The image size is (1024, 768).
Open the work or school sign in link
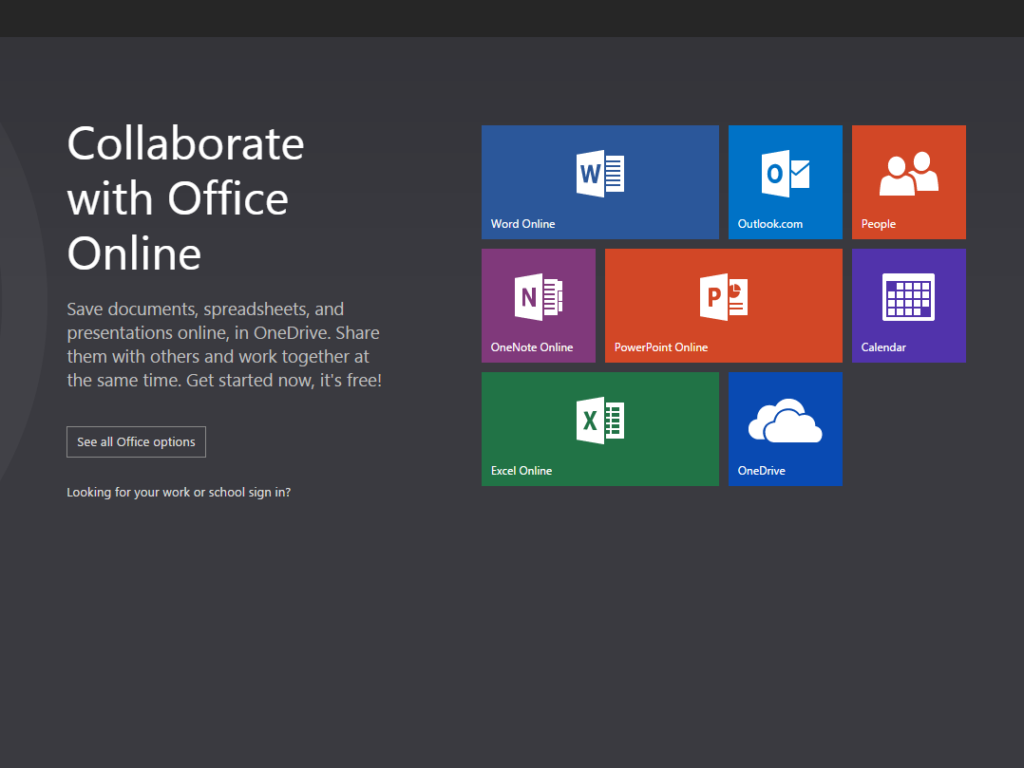click(x=178, y=492)
